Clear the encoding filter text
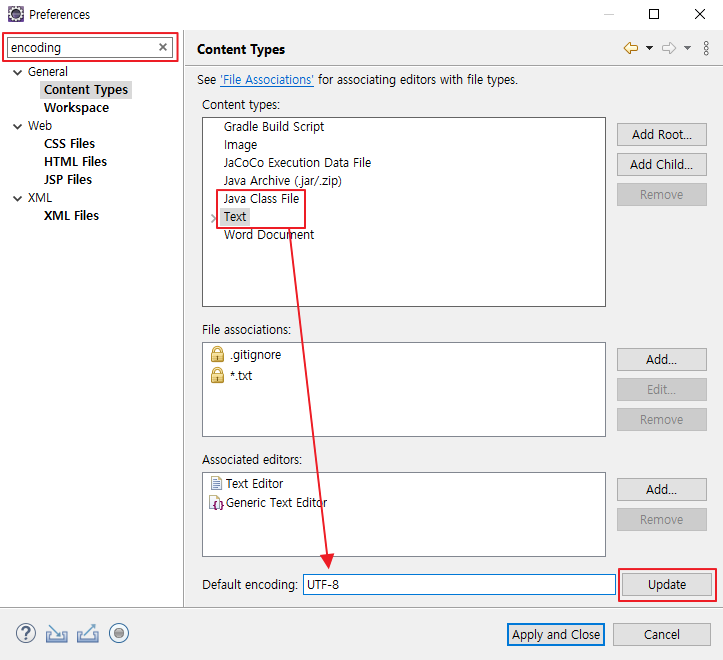 coord(163,47)
